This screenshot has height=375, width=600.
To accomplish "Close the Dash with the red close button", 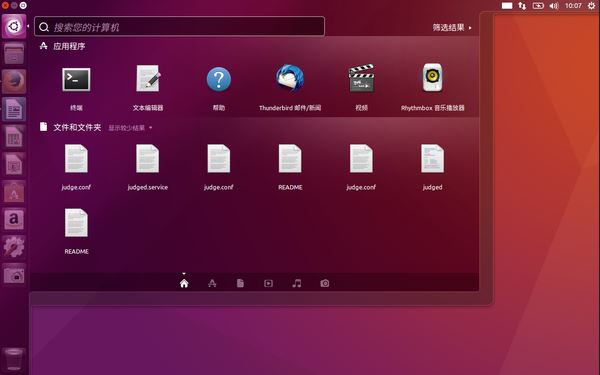I will click(x=5, y=5).
